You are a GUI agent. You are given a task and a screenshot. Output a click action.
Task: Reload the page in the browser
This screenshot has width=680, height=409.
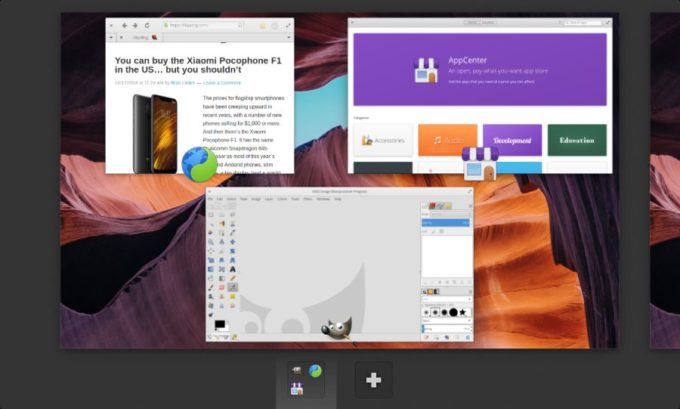coord(147,25)
